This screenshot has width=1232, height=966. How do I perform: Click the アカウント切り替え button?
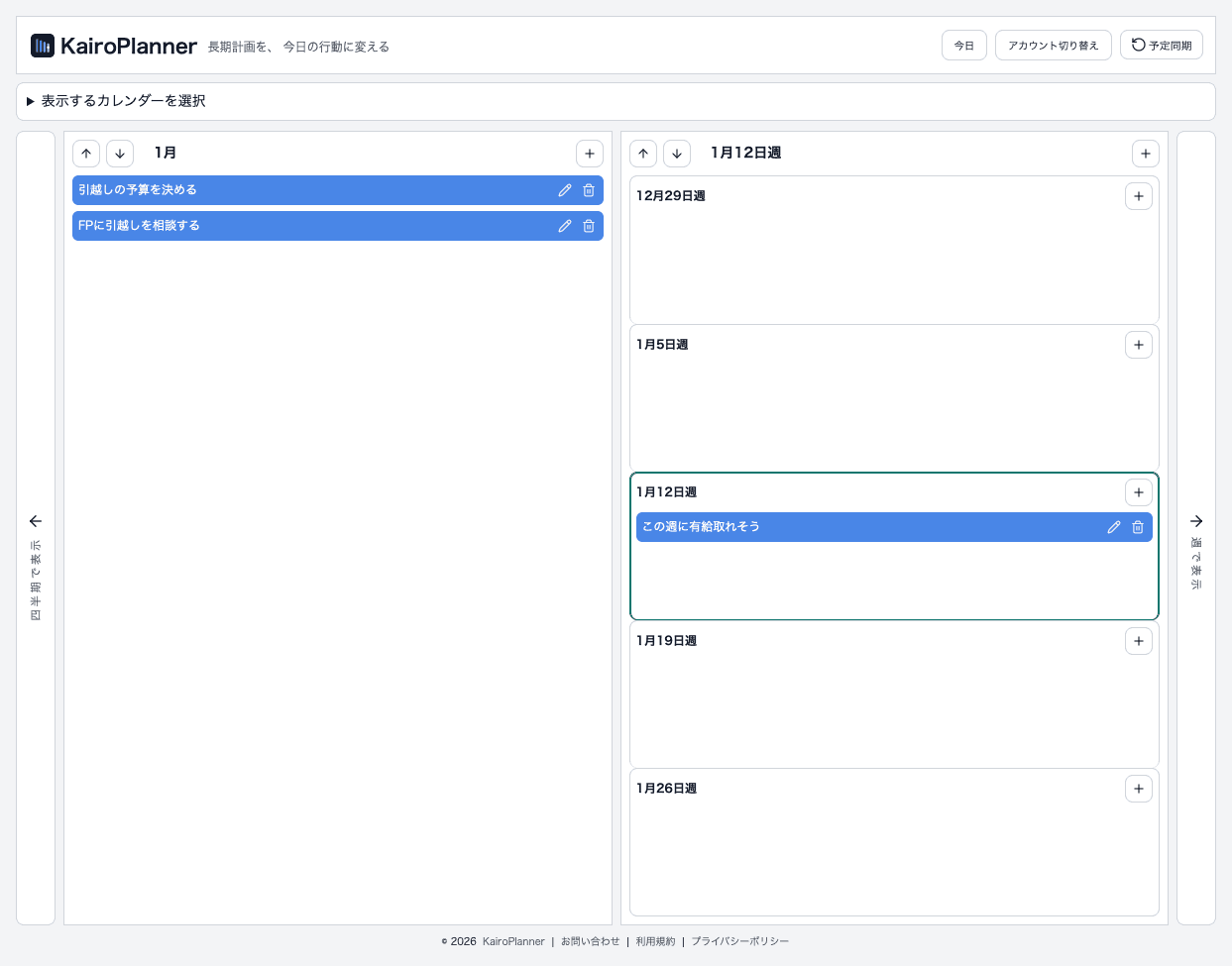pyautogui.click(x=1053, y=45)
